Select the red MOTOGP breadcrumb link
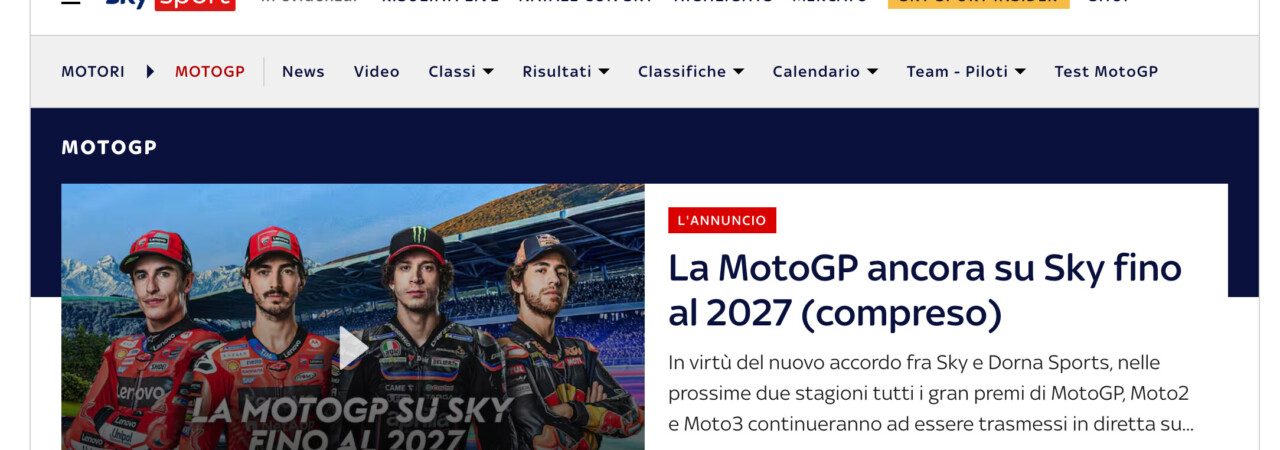1280x450 pixels. click(210, 71)
